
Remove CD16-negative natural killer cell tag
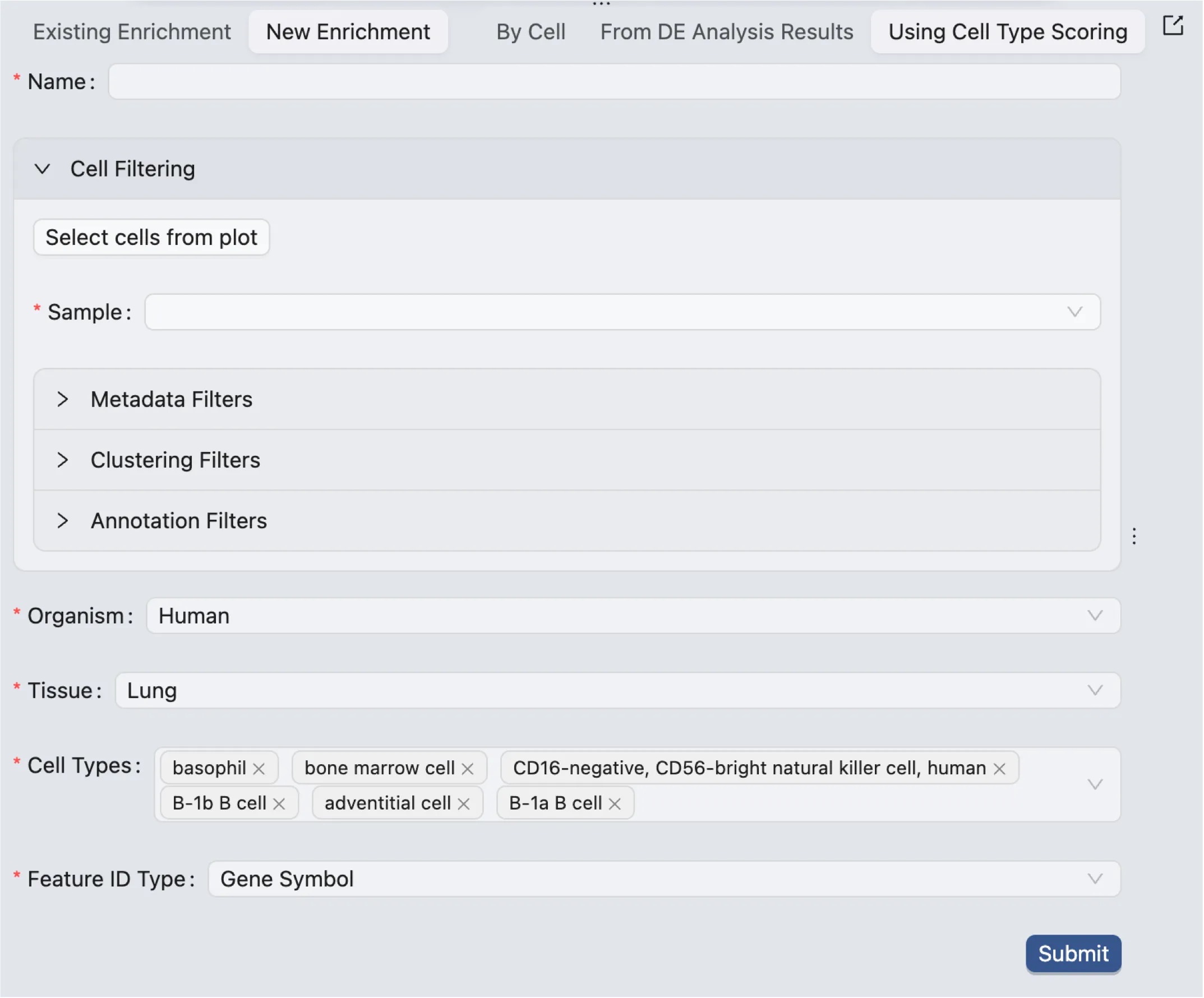[x=999, y=769]
